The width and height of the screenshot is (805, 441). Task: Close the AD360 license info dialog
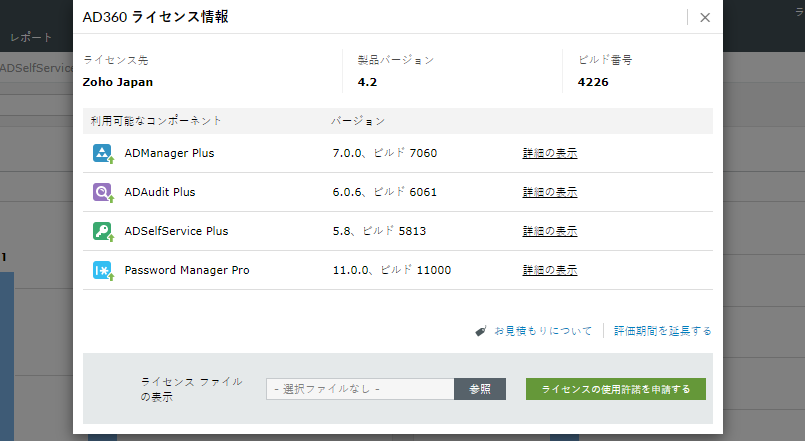click(705, 17)
